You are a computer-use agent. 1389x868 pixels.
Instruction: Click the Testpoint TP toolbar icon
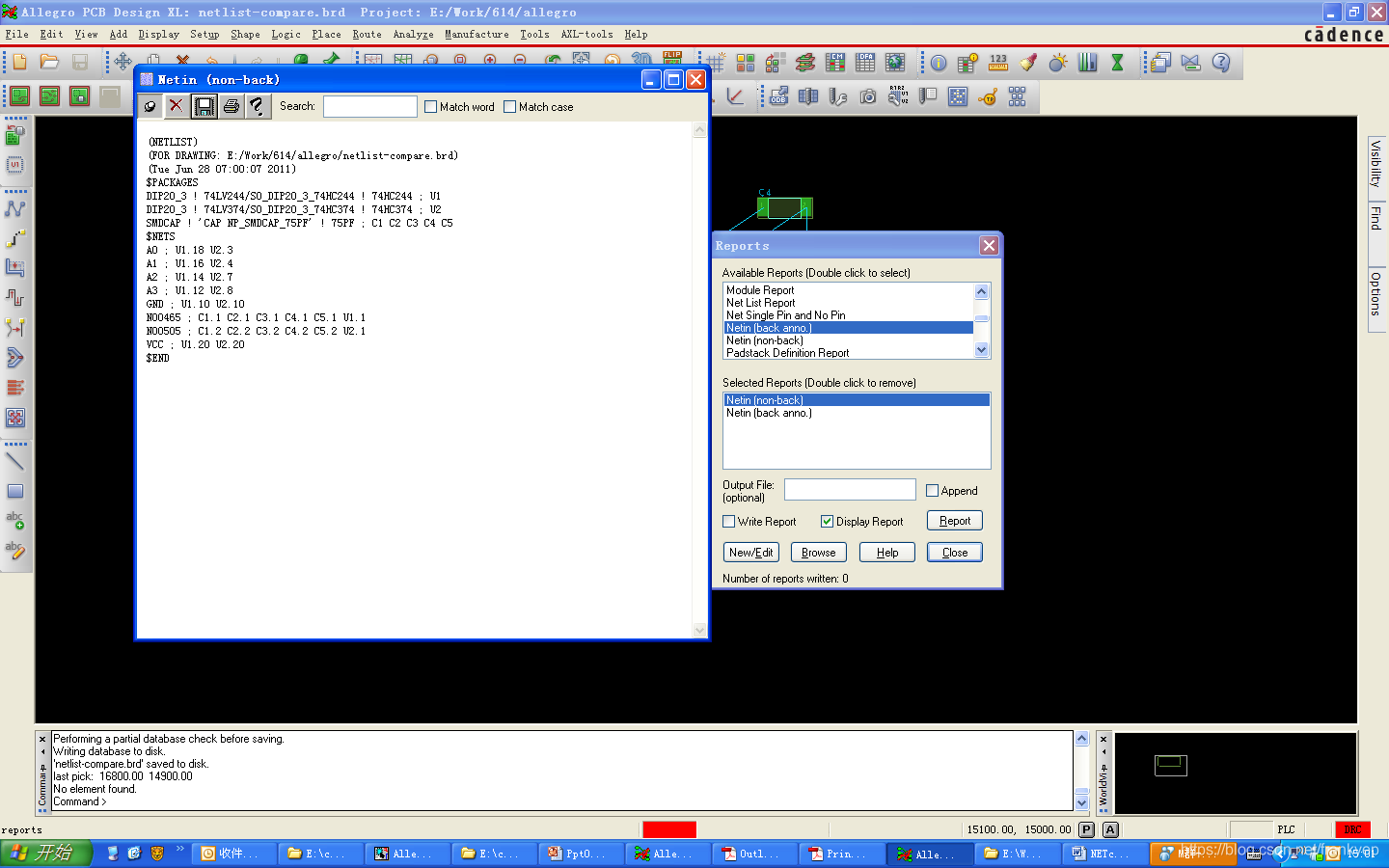[x=988, y=96]
